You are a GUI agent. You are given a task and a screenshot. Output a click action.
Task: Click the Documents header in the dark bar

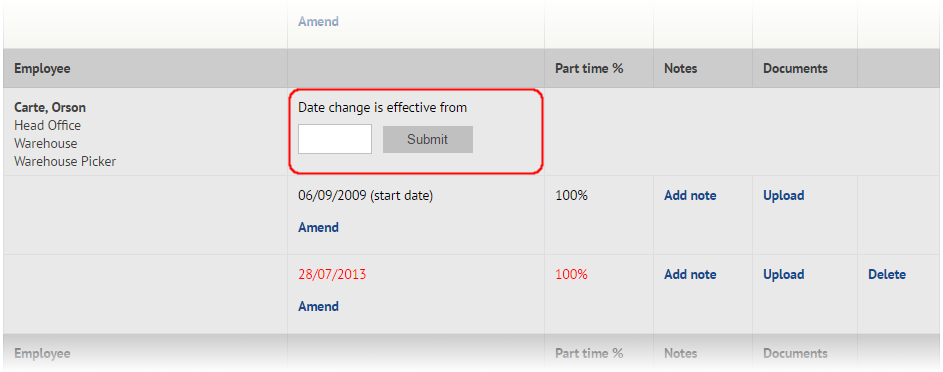pyautogui.click(x=795, y=69)
